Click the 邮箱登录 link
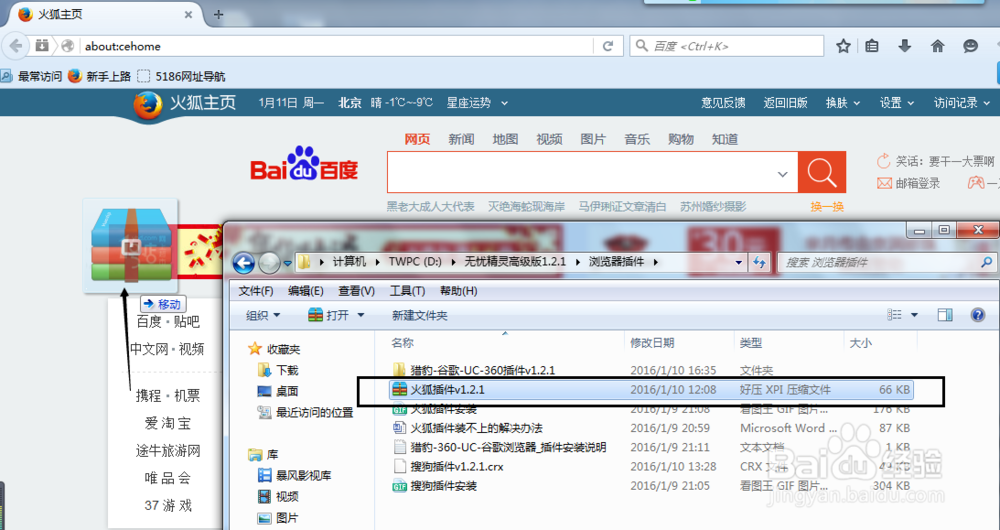The image size is (1000, 530). click(908, 184)
